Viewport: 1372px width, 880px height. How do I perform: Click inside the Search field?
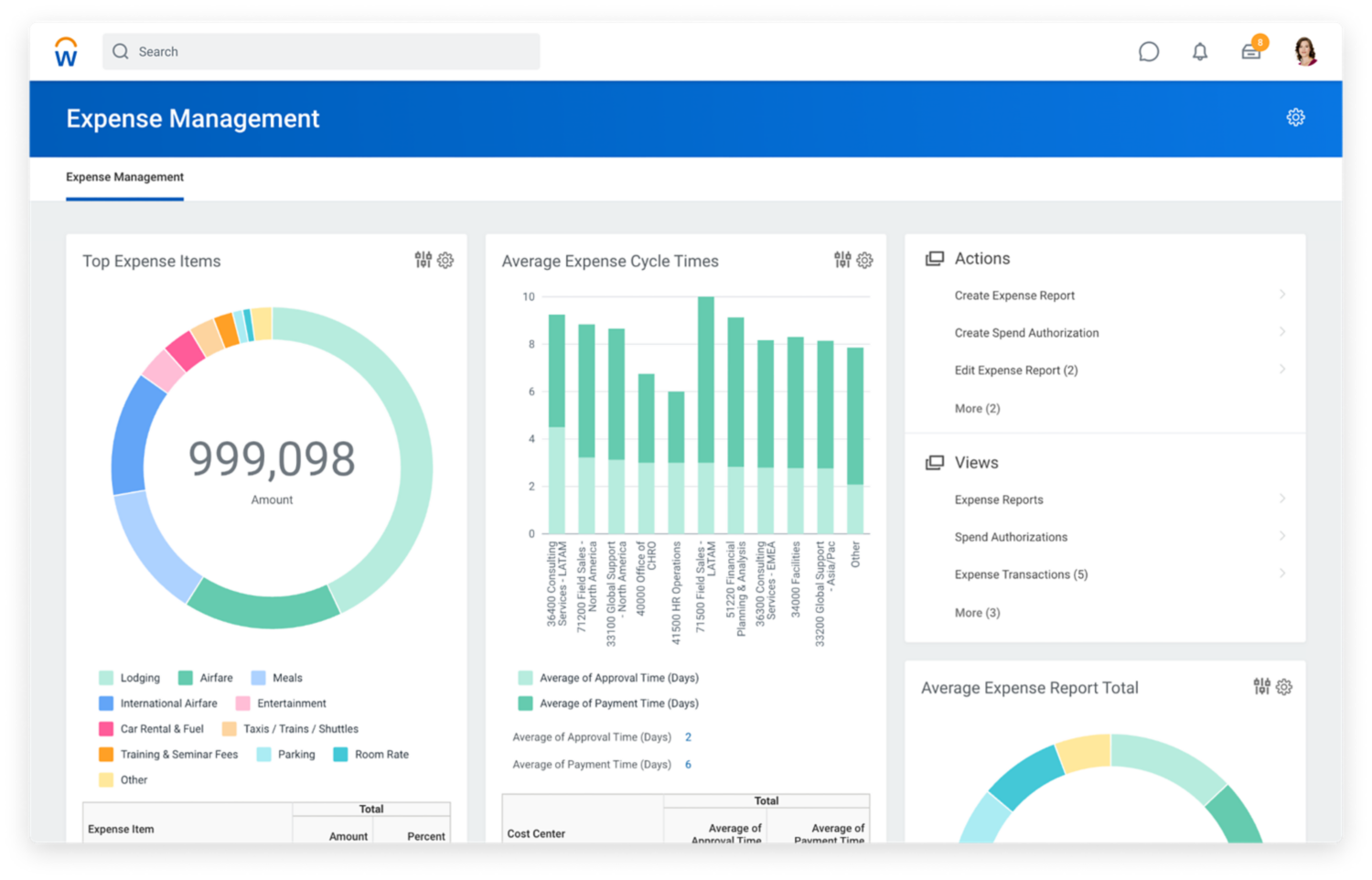tap(320, 51)
